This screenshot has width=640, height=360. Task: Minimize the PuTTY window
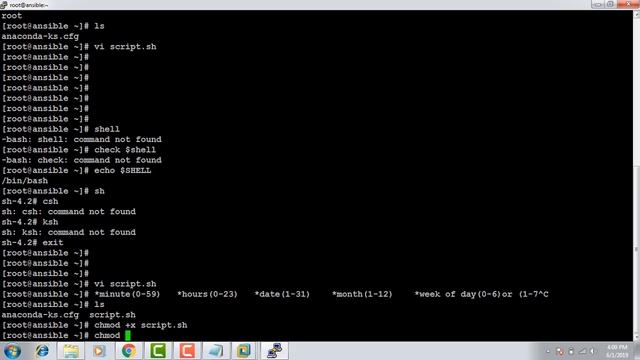point(598,4)
